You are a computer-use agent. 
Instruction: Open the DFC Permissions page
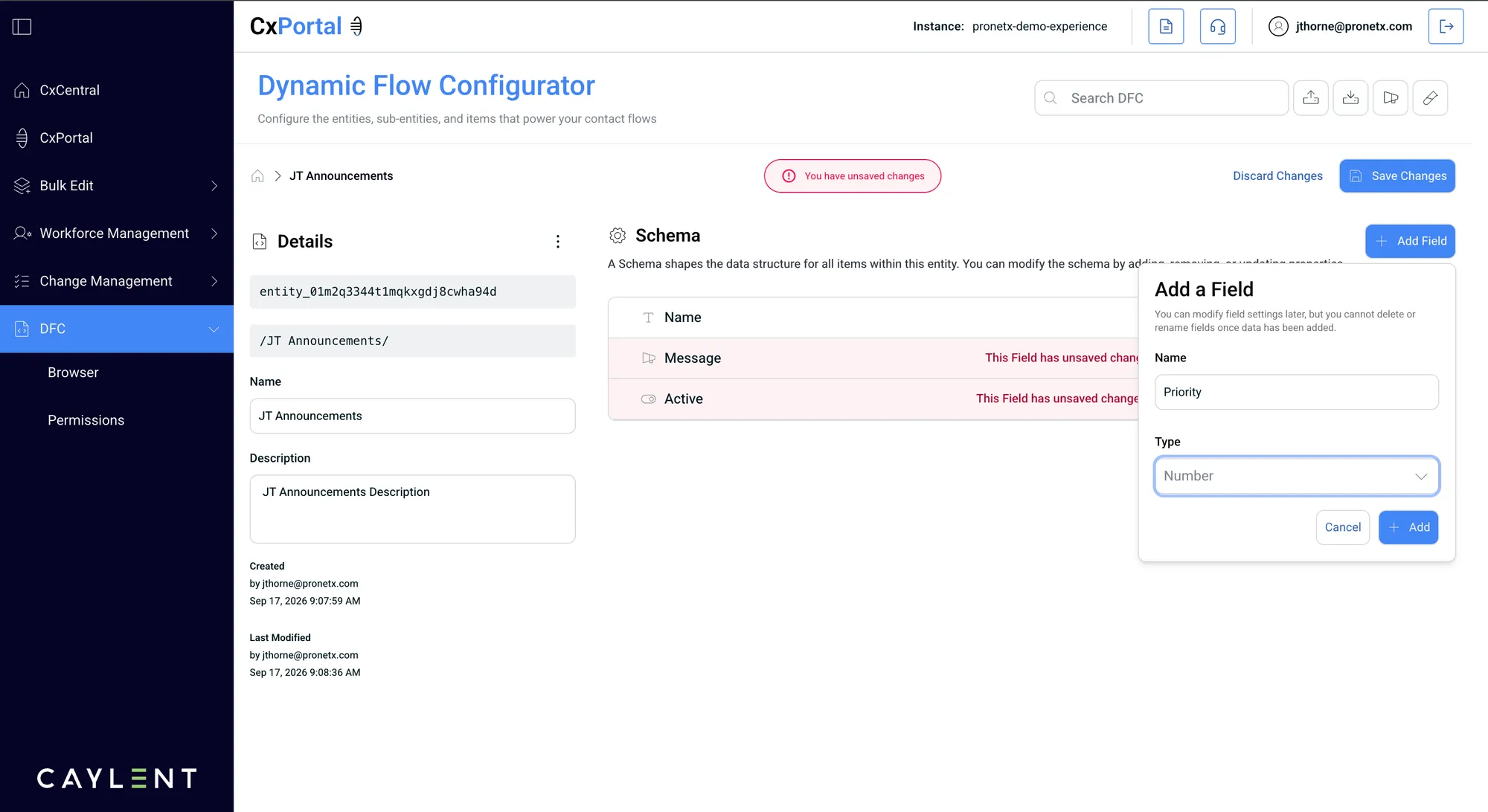click(86, 420)
